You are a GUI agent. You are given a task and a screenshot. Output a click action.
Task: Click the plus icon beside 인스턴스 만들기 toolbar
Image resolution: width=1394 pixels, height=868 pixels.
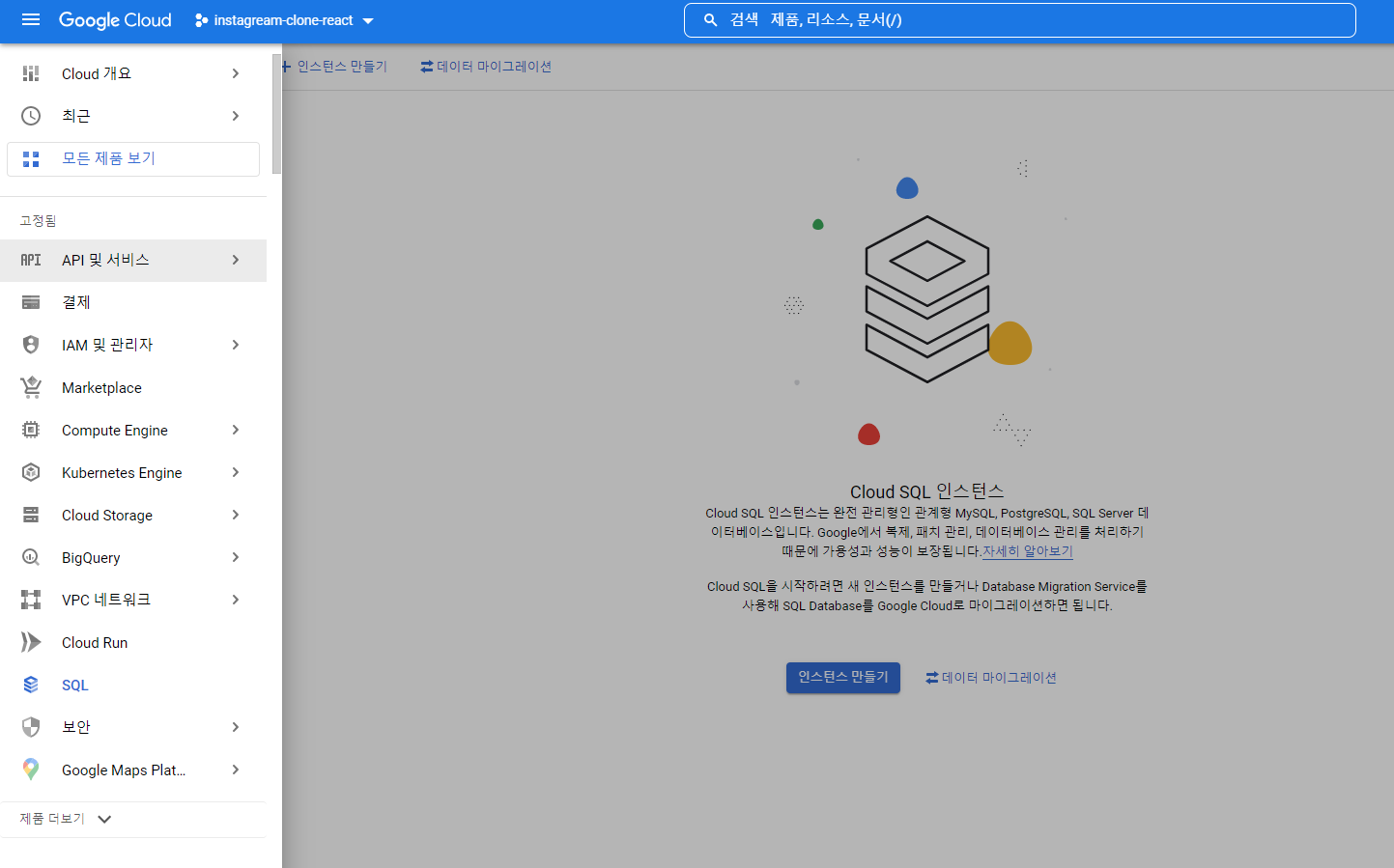point(286,67)
